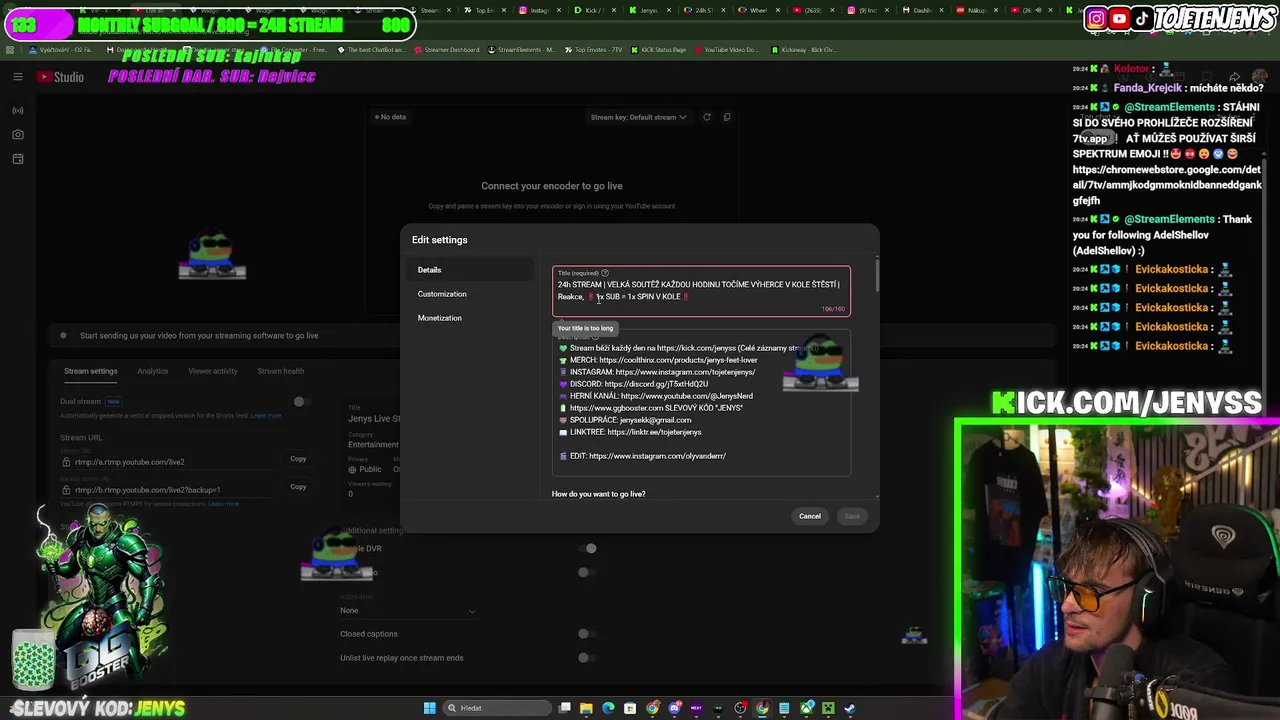Viewport: 1280px width, 720px height.
Task: Click Learn more link for Dual stream
Action: coord(266,415)
